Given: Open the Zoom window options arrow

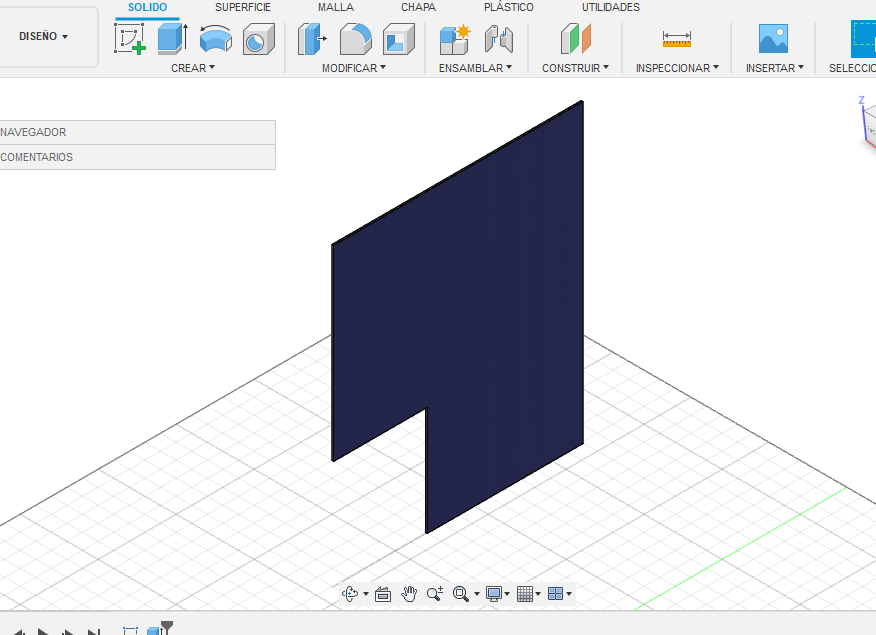Looking at the screenshot, I should pyautogui.click(x=477, y=594).
